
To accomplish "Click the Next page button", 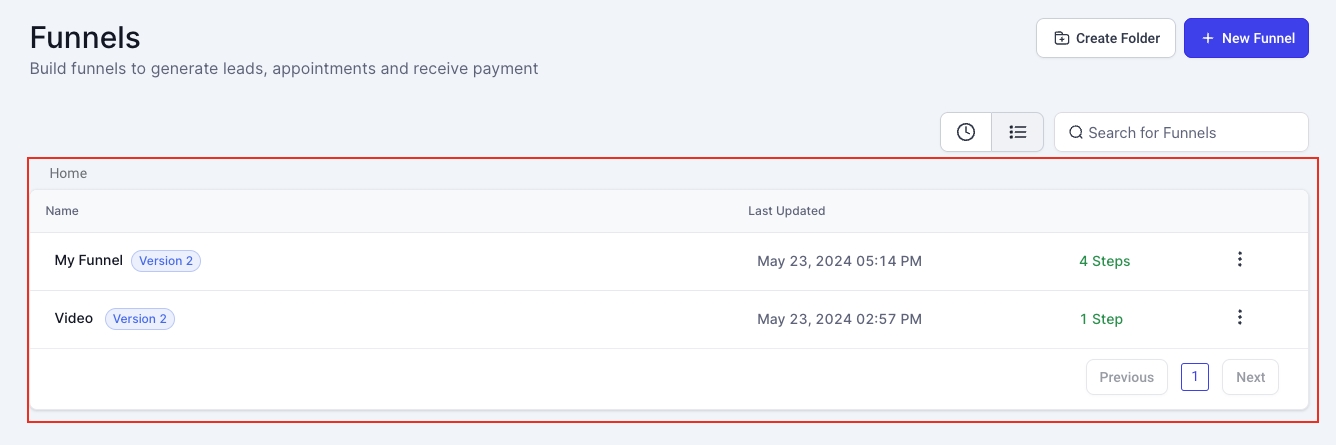I will click(1250, 377).
